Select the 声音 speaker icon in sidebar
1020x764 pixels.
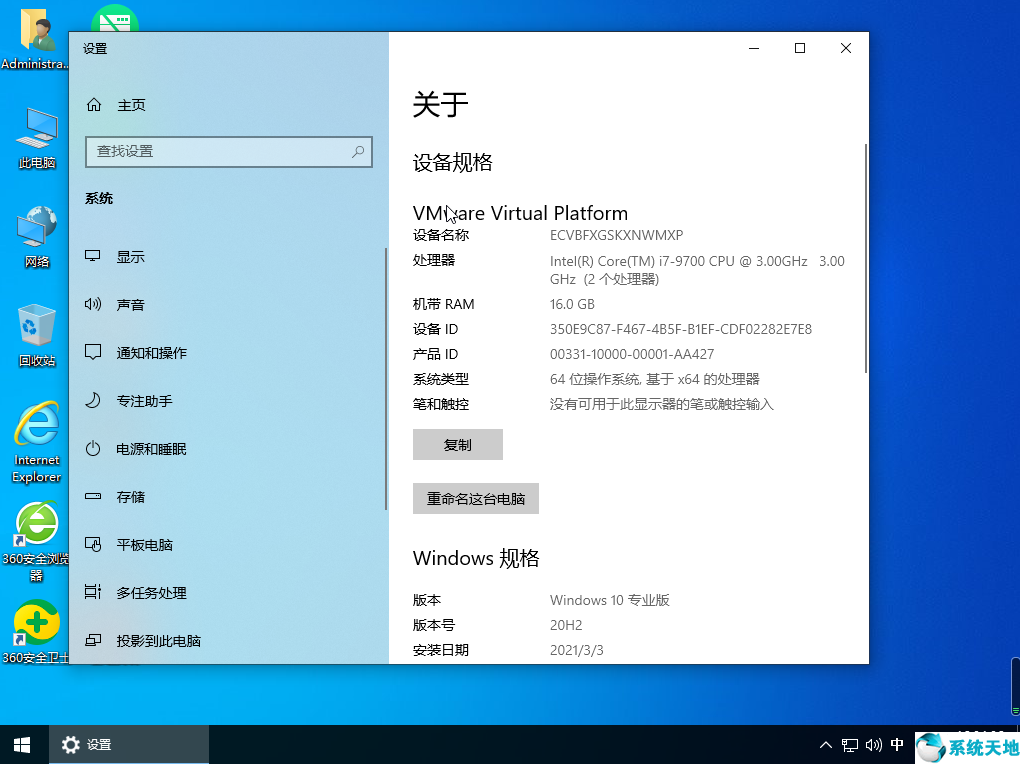(93, 304)
